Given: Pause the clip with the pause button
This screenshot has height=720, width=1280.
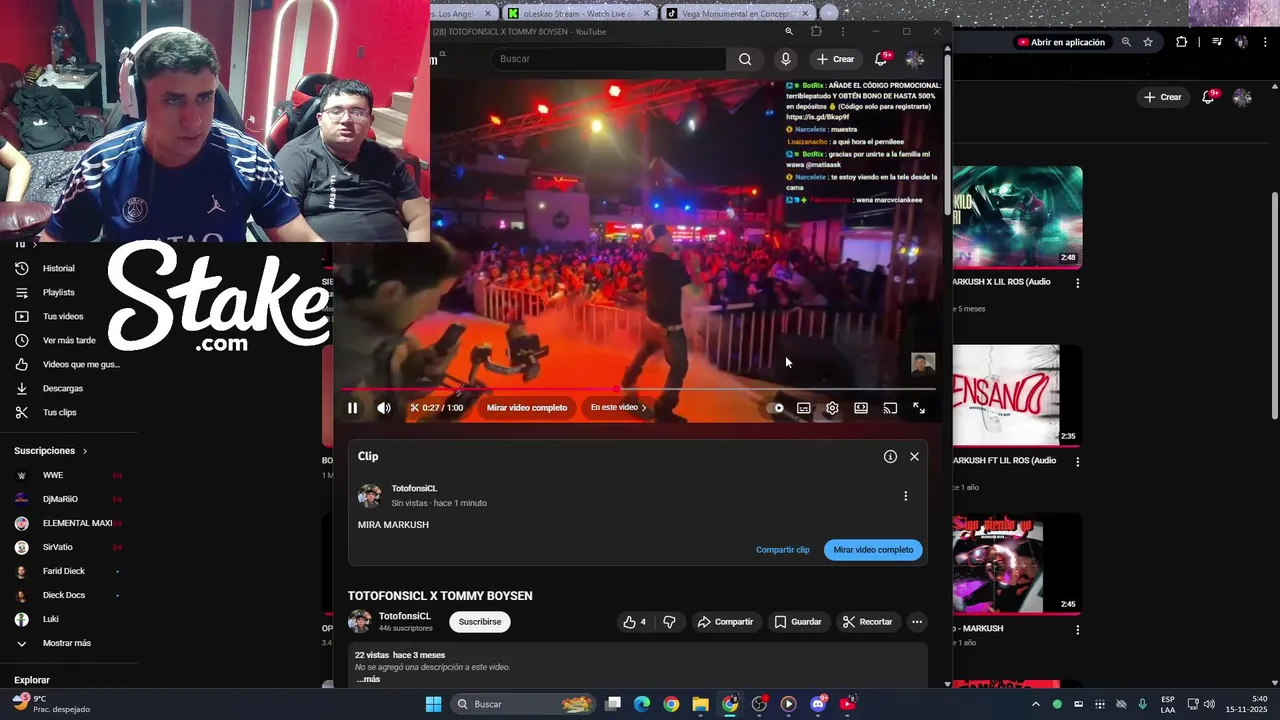Looking at the screenshot, I should 352,408.
